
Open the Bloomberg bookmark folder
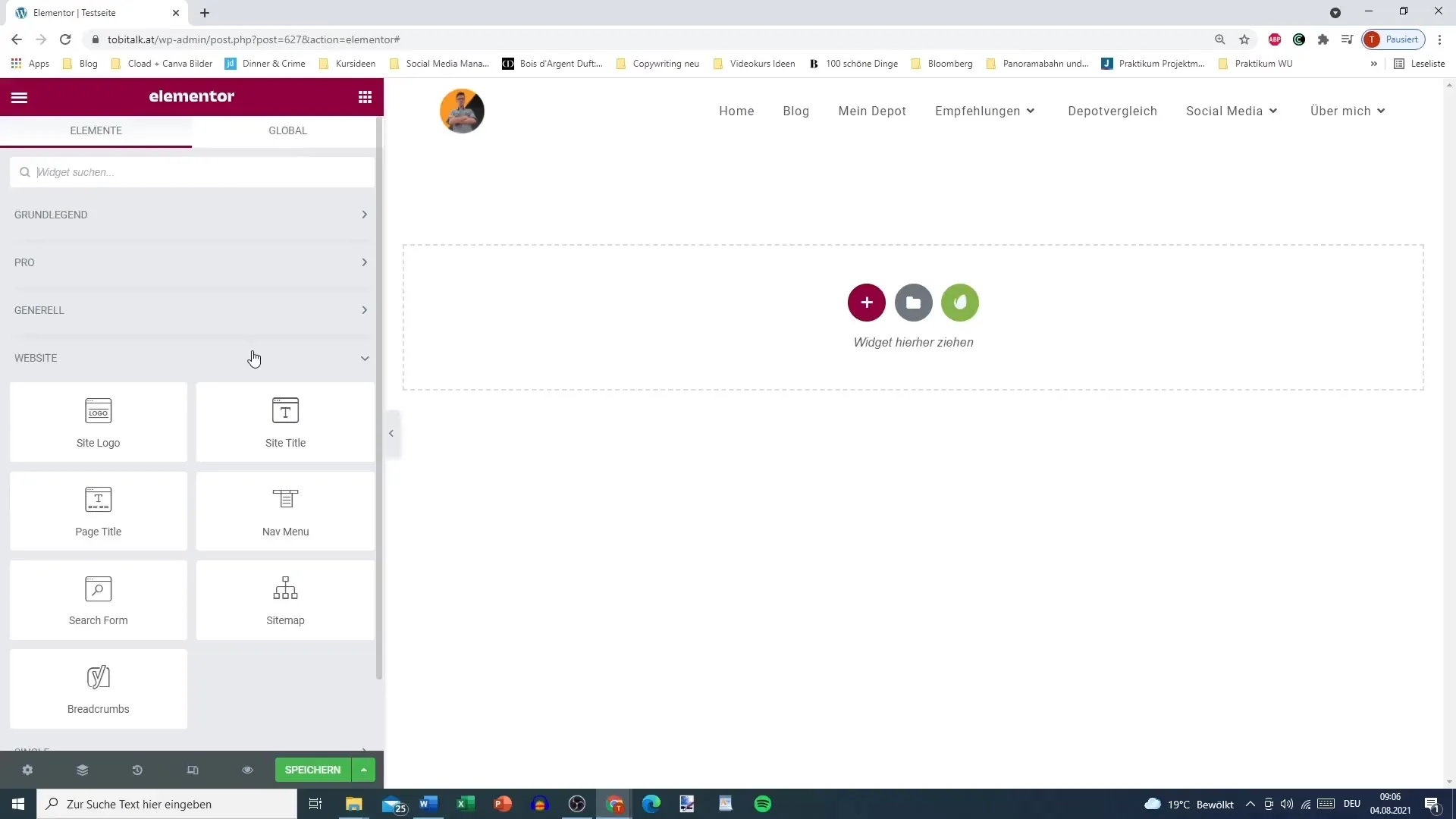(x=942, y=64)
